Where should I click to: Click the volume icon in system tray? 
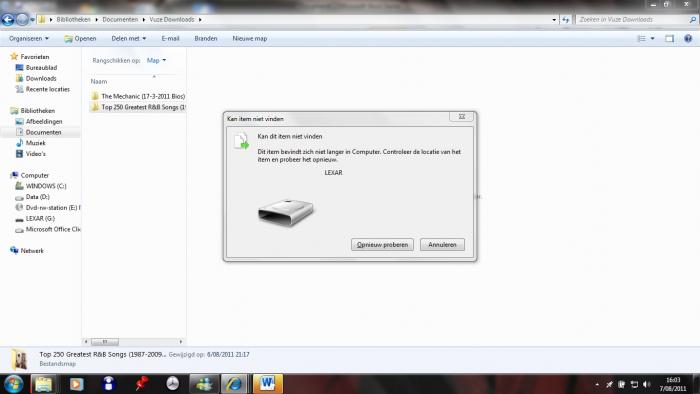pyautogui.click(x=646, y=384)
